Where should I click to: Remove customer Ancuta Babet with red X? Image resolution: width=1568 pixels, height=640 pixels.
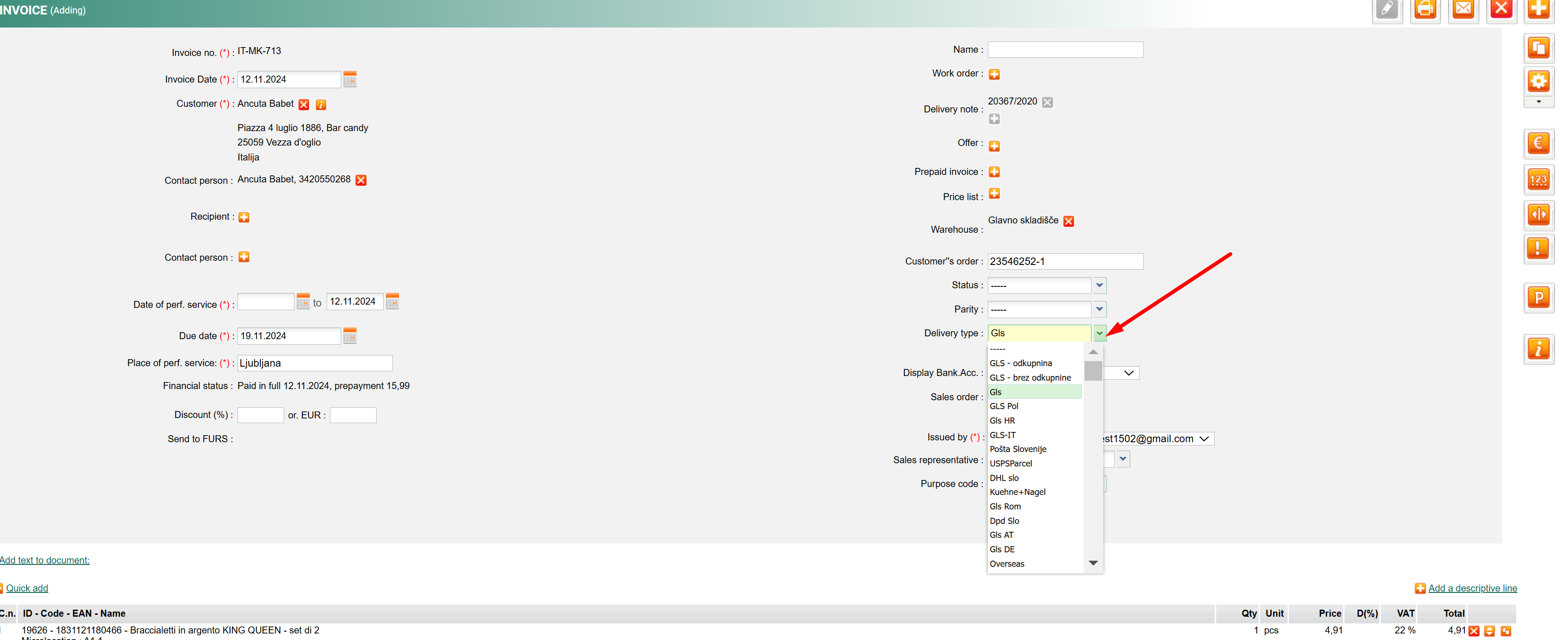(x=304, y=104)
